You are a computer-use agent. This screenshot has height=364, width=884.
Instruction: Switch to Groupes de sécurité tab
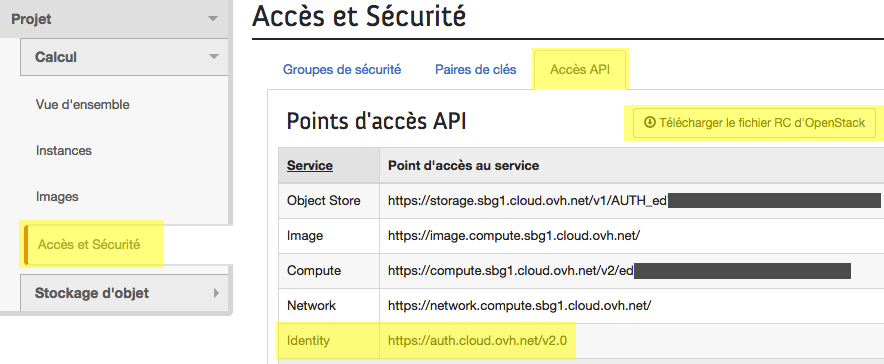[x=342, y=70]
